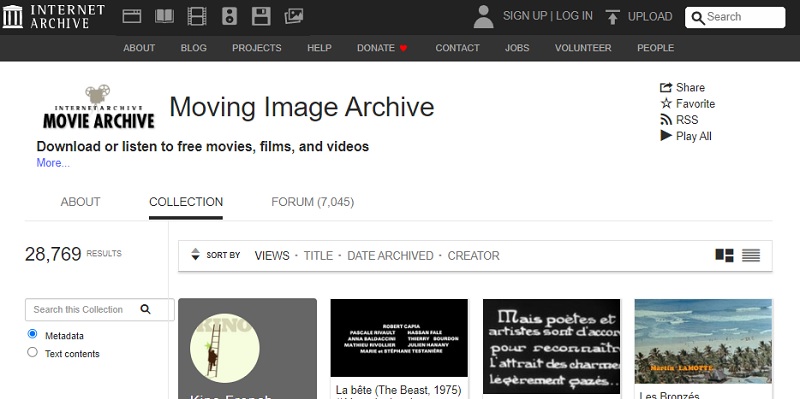Screen dimensions: 800x399
Task: Click the Log In link
Action: [574, 16]
